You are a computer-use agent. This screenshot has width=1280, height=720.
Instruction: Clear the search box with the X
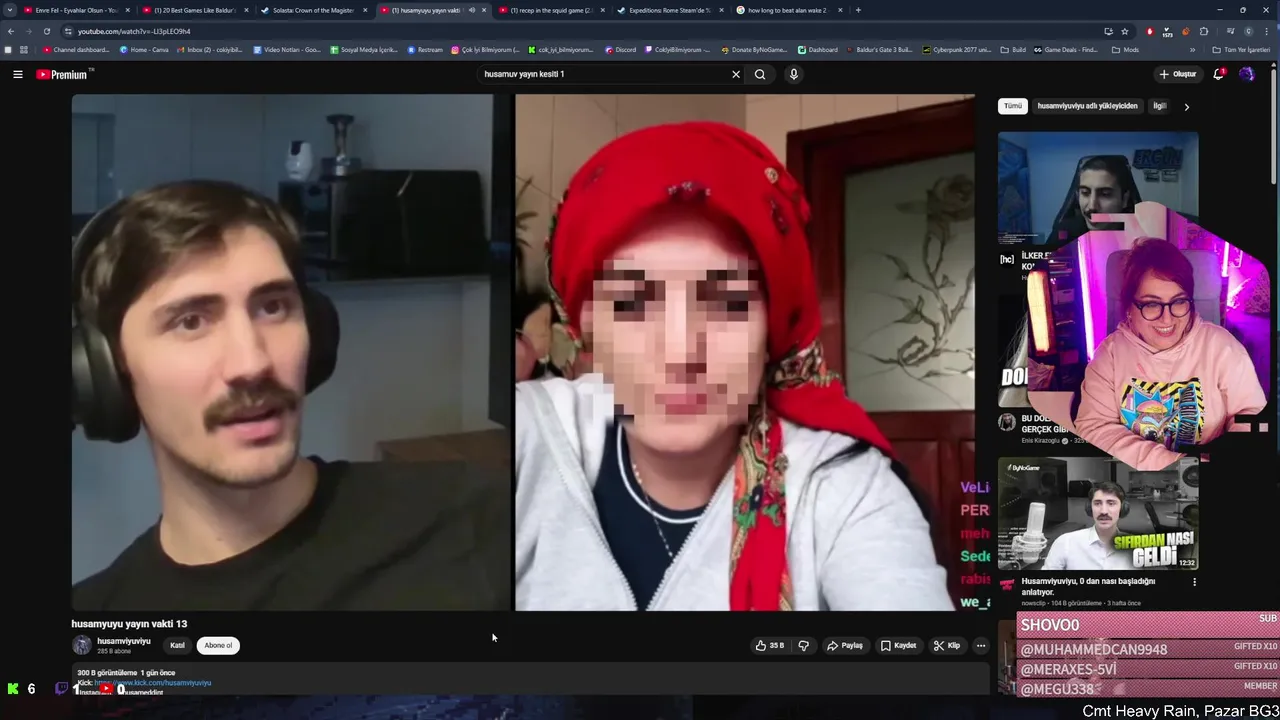[x=736, y=74]
